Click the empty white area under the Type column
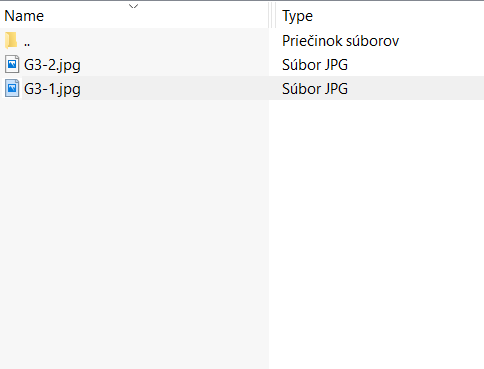The image size is (484, 369). click(x=377, y=233)
